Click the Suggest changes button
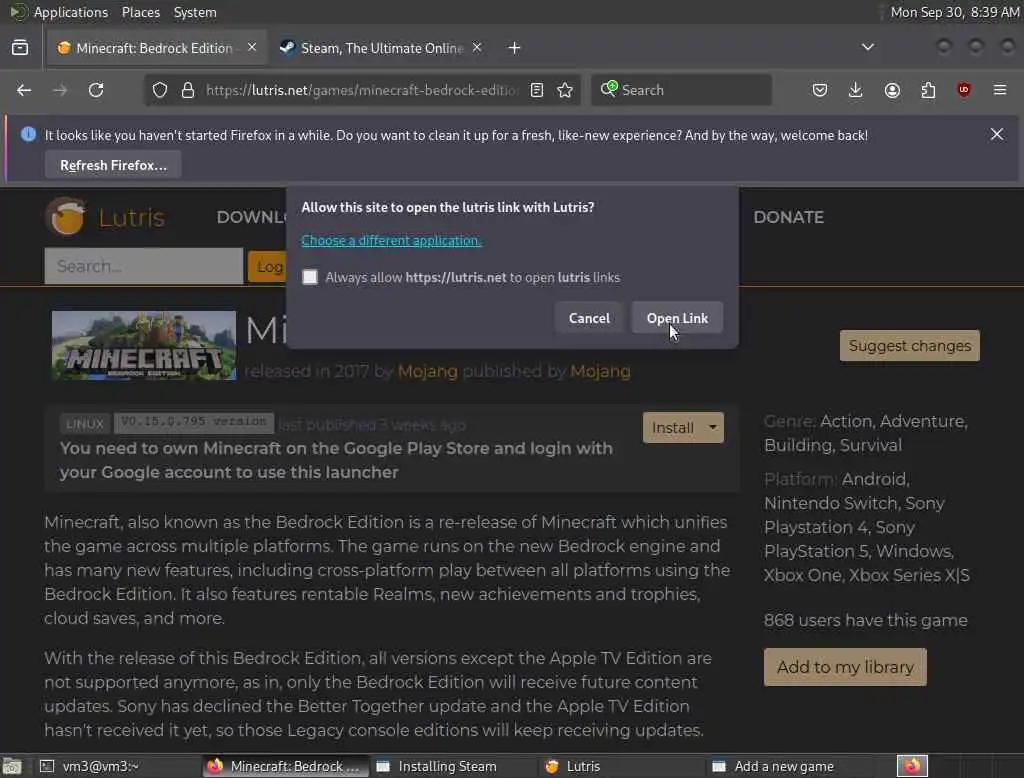The width and height of the screenshot is (1024, 778). 910,346
